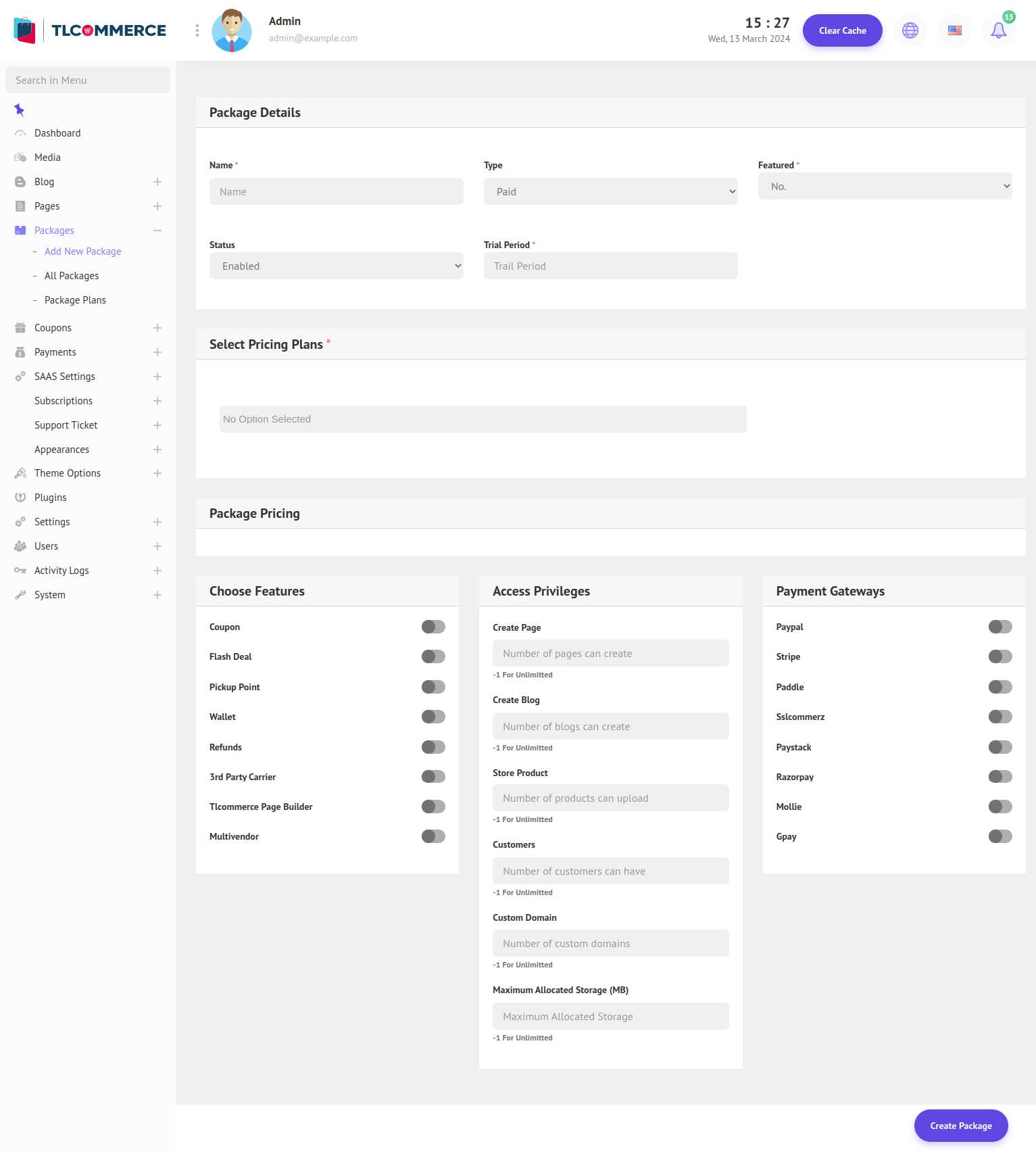Screen dimensions: 1036x1152
Task: Open the Status dropdown showing Enabled
Action: click(x=336, y=266)
